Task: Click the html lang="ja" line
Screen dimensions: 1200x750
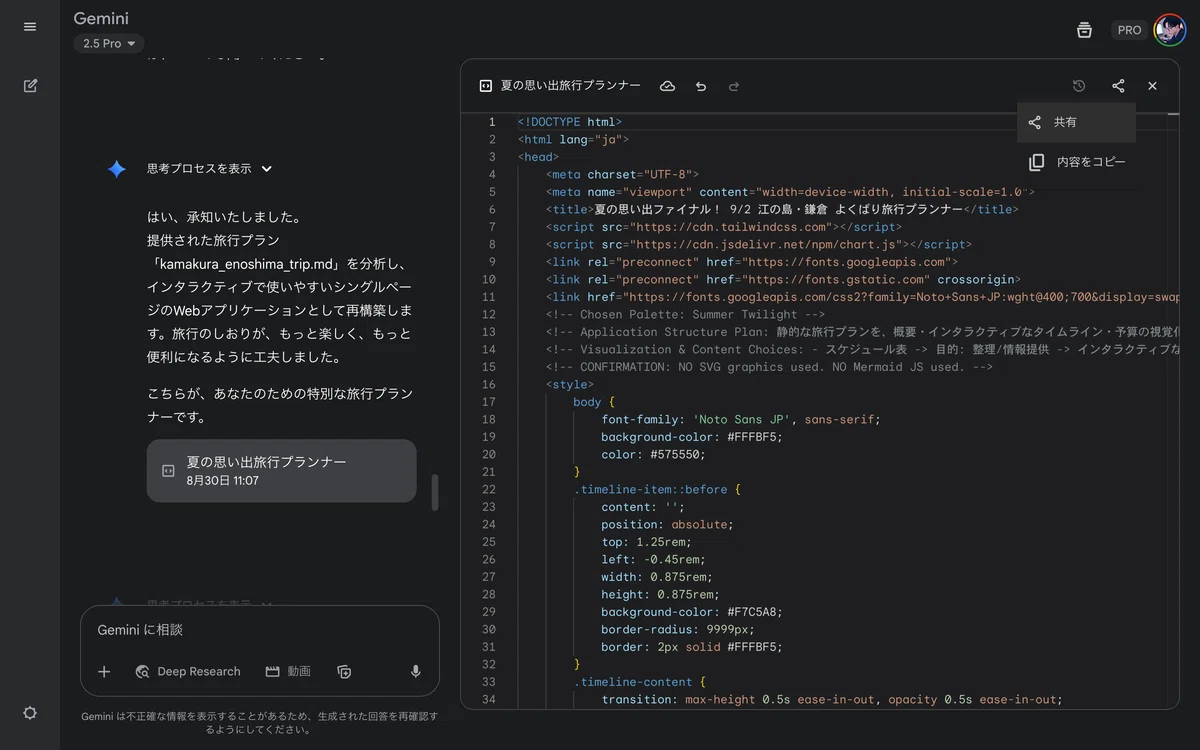Action: (573, 139)
